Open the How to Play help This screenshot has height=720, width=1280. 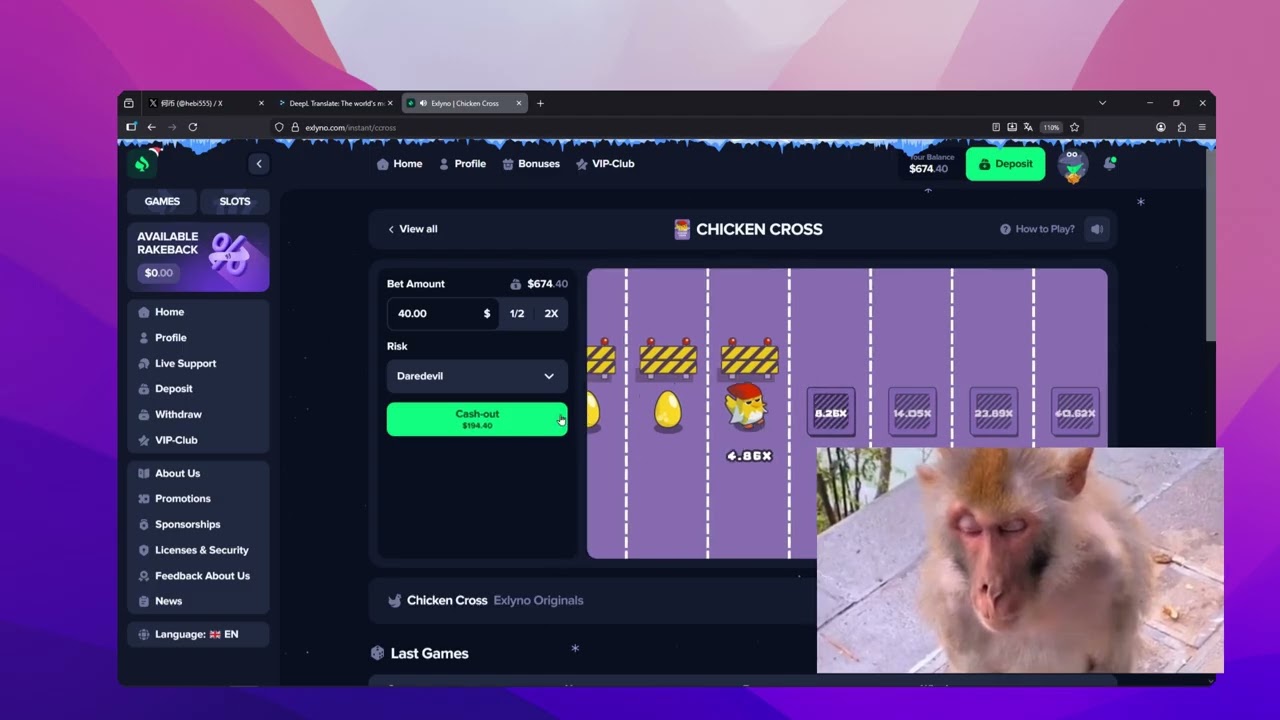tap(1037, 229)
